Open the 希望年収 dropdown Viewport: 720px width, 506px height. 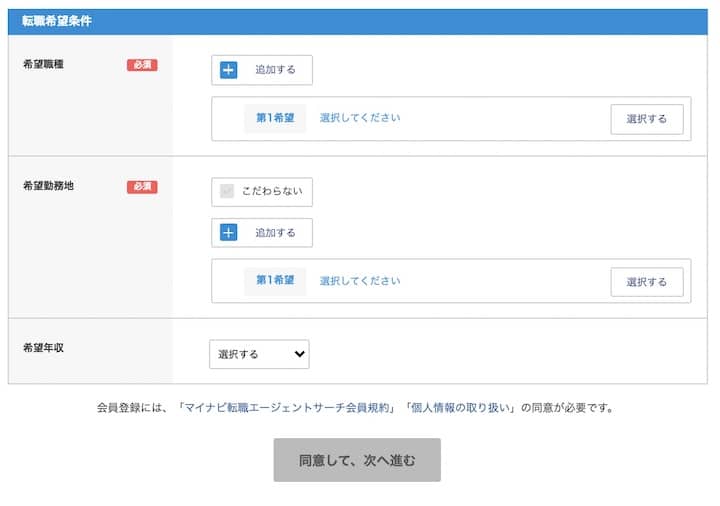[x=259, y=354]
